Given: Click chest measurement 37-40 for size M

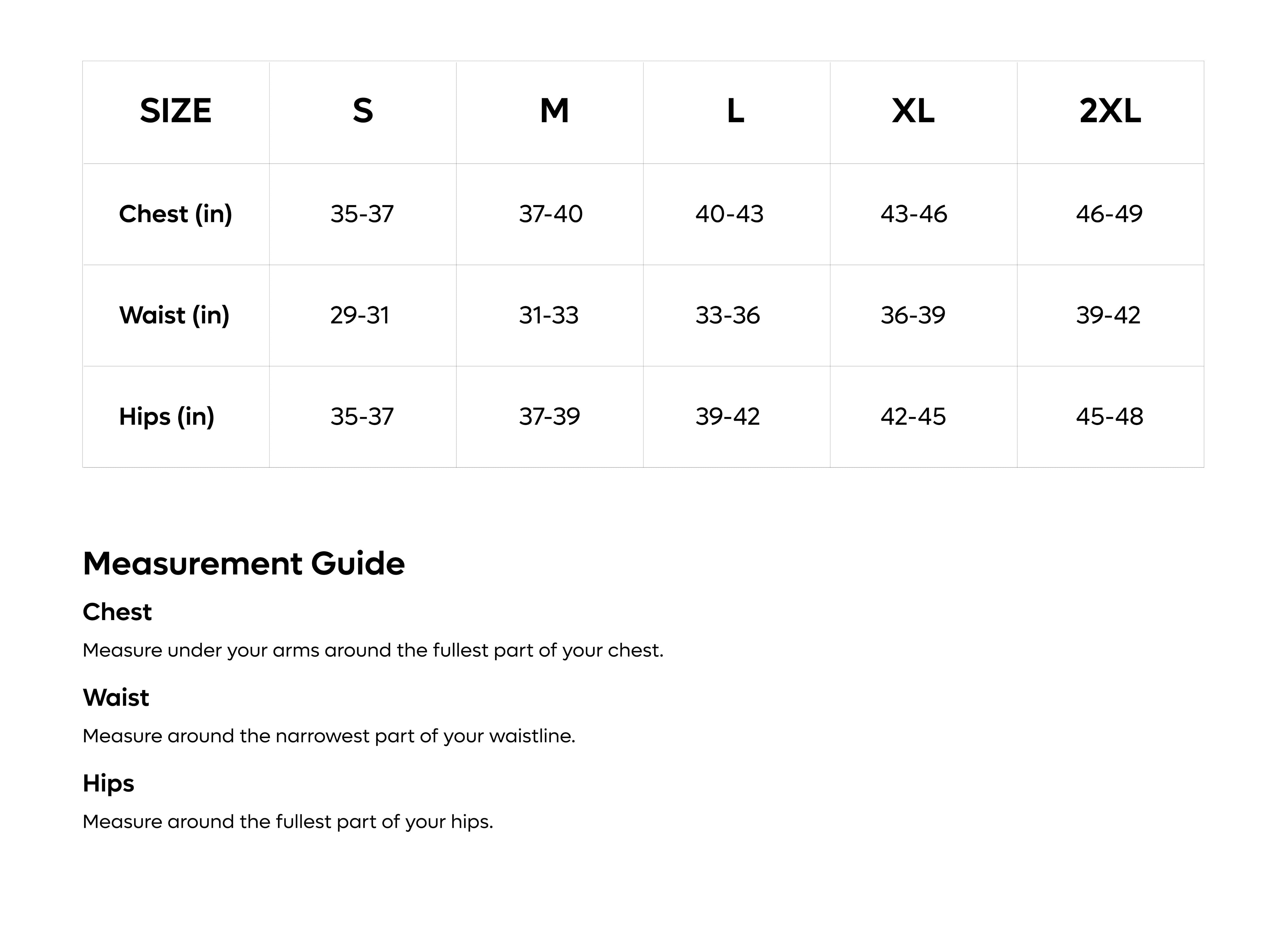Looking at the screenshot, I should click(550, 214).
